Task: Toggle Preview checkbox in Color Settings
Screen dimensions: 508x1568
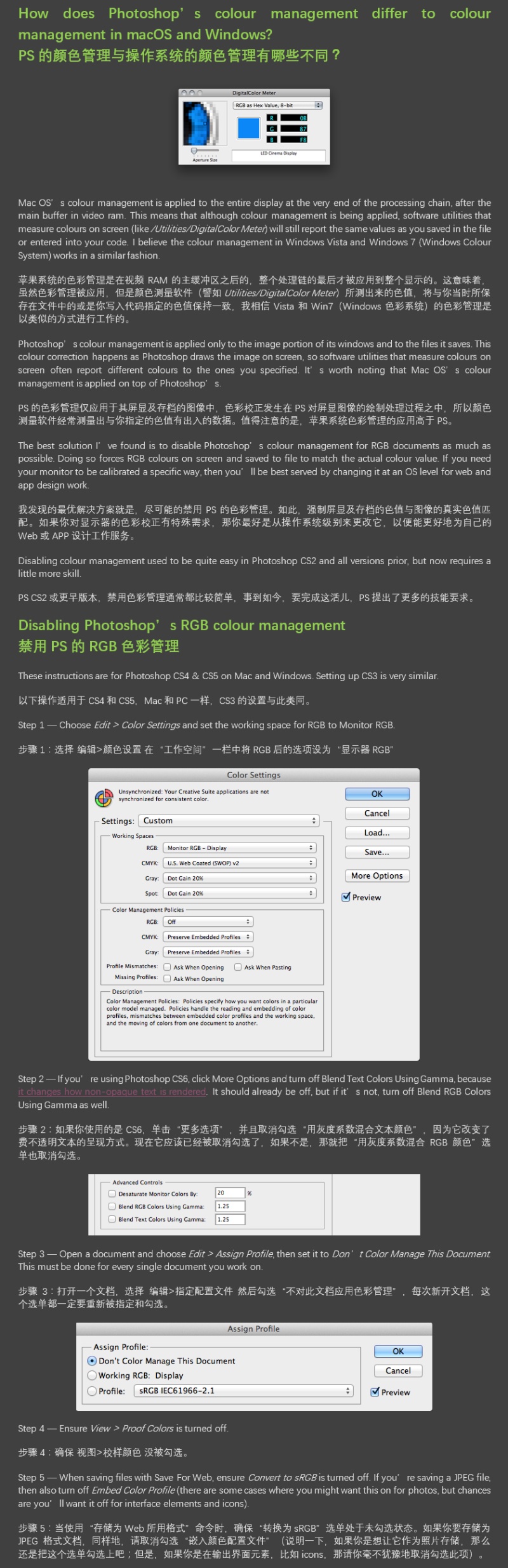Action: pos(346,897)
